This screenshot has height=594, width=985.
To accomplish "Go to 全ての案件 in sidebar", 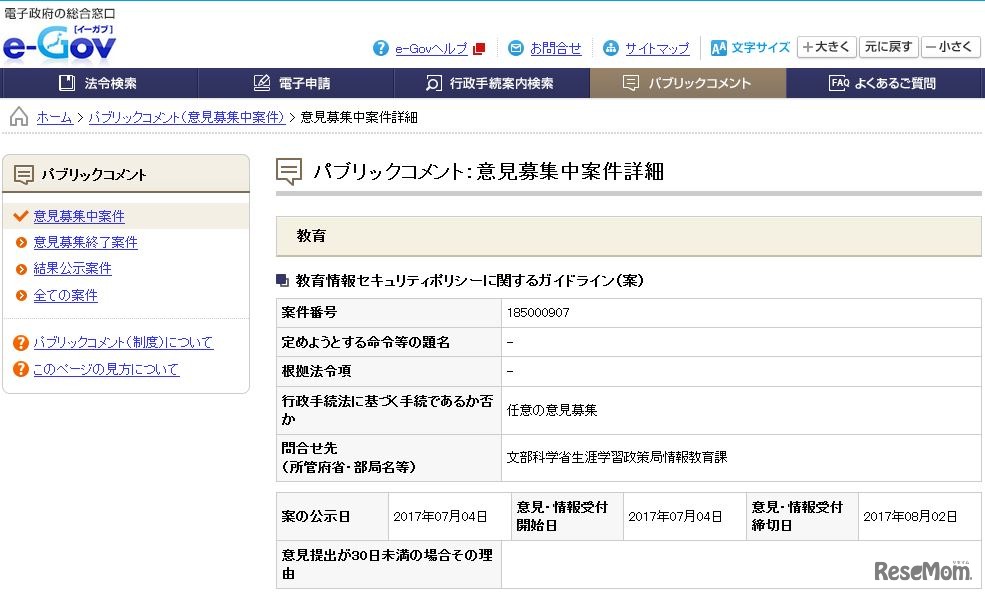I will 65,296.
